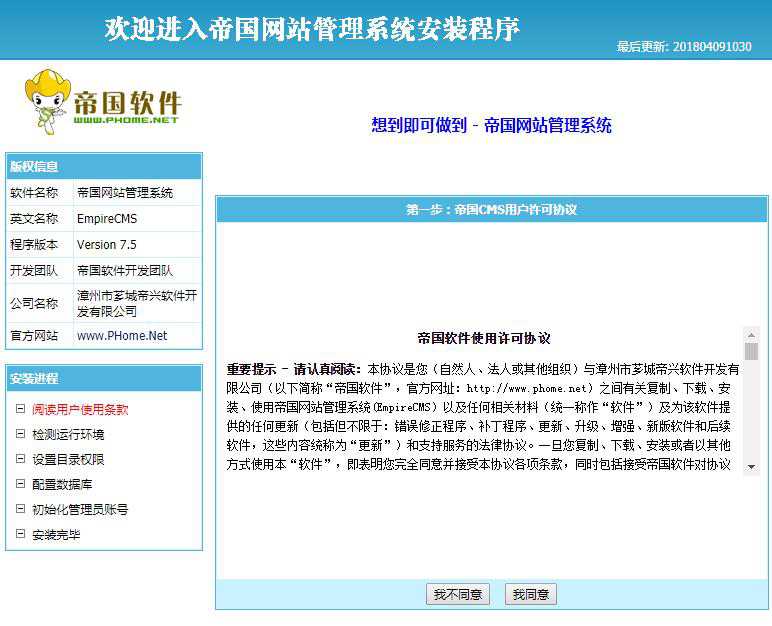Select the 初始化管理员账号 step text
This screenshot has height=626, width=772.
point(80,510)
